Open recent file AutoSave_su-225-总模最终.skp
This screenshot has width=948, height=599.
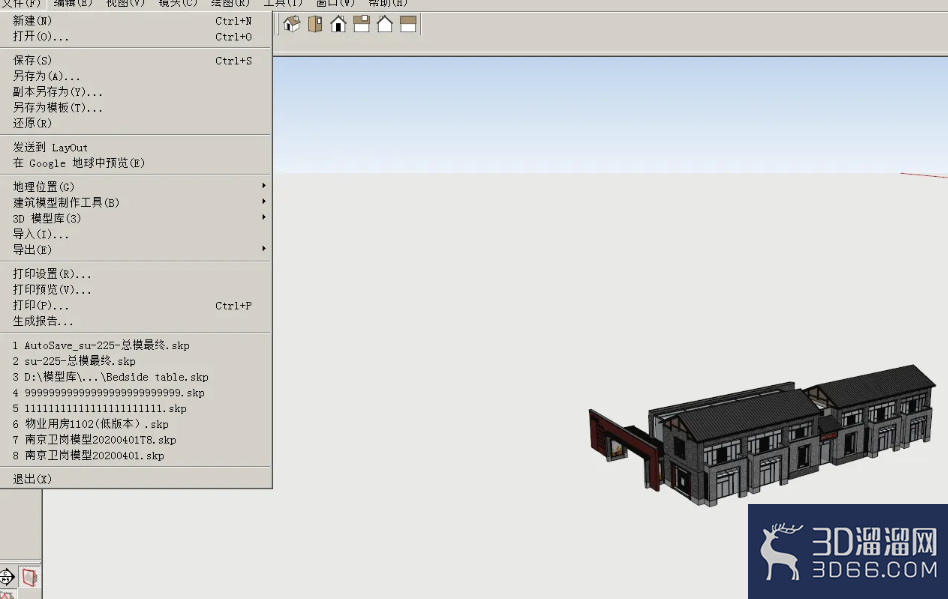[x=135, y=345]
